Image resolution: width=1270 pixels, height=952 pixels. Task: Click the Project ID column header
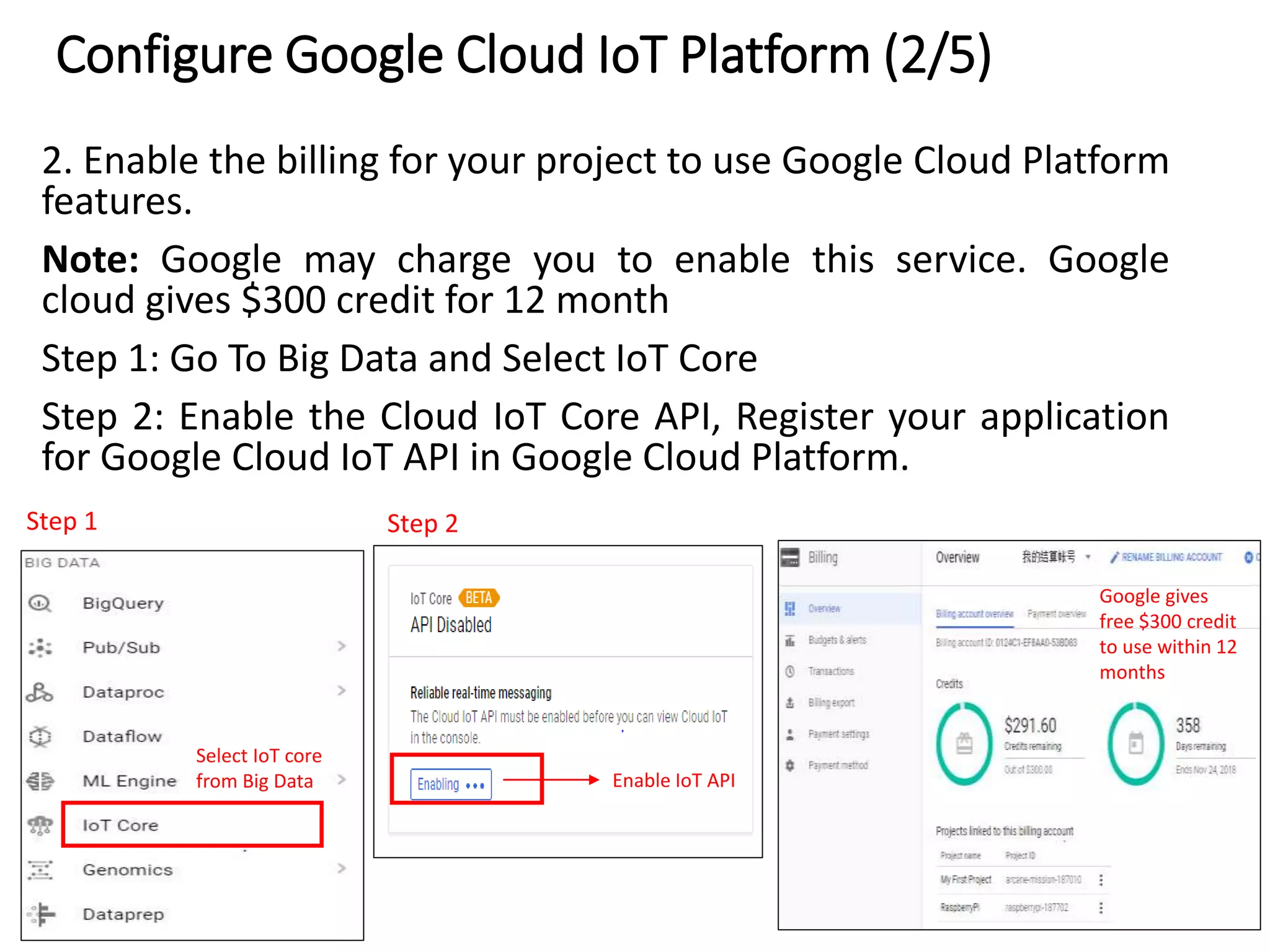pyautogui.click(x=1020, y=856)
